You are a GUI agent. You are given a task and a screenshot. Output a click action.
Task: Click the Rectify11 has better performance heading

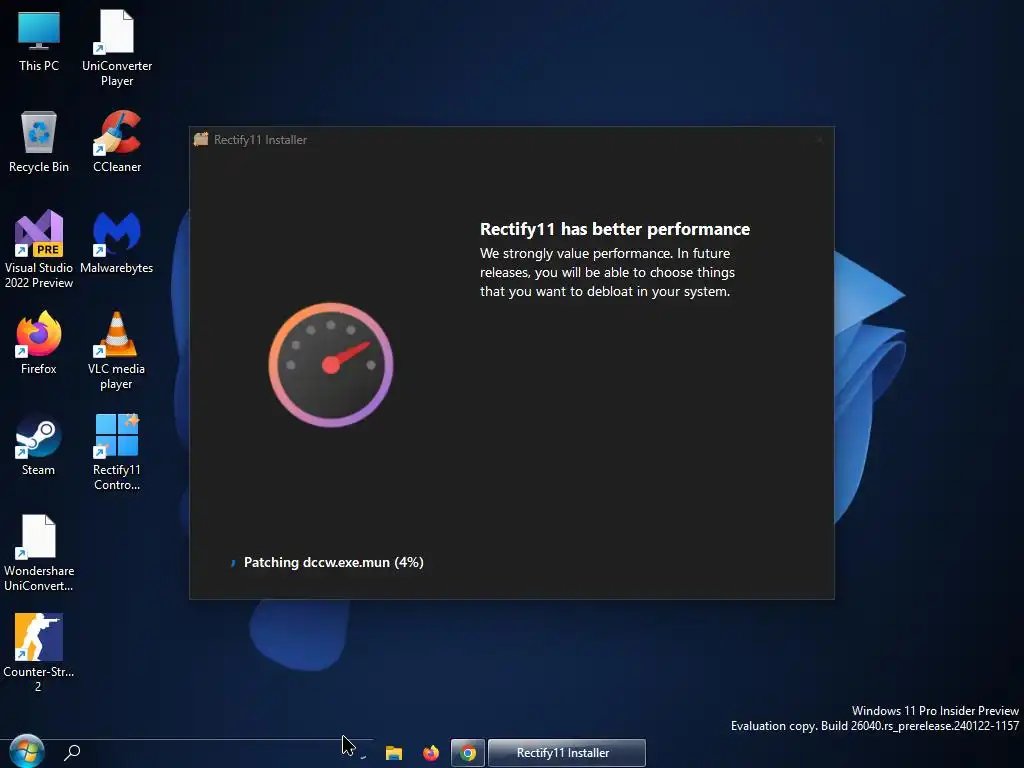(x=615, y=229)
